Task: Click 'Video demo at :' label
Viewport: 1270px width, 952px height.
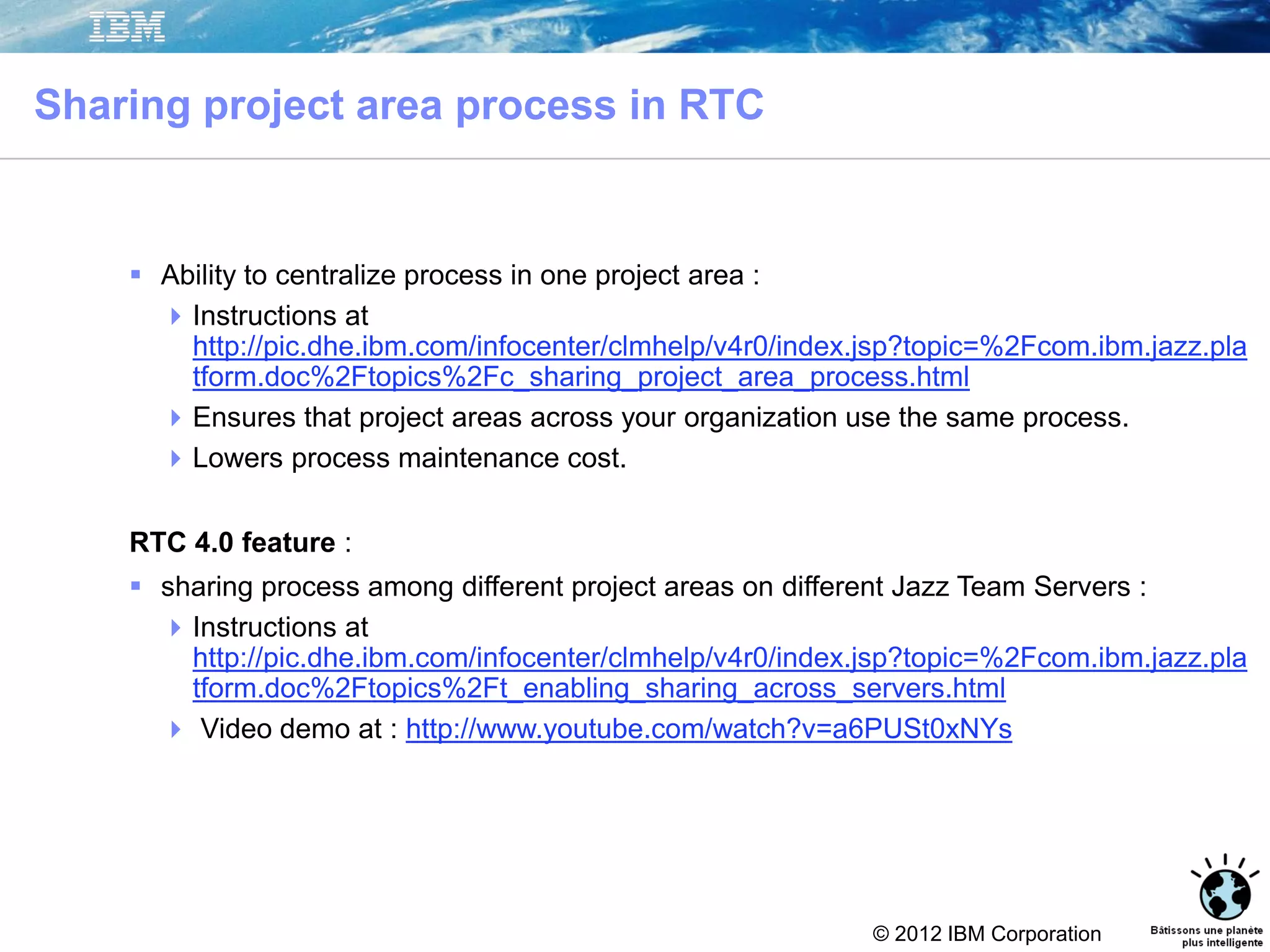Action: (x=299, y=729)
